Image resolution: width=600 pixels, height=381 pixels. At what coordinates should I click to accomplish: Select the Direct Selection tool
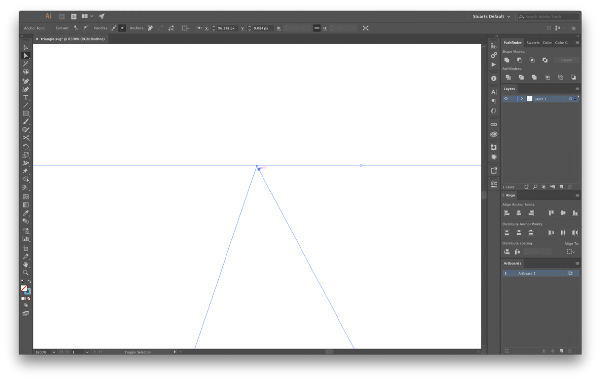(26, 55)
